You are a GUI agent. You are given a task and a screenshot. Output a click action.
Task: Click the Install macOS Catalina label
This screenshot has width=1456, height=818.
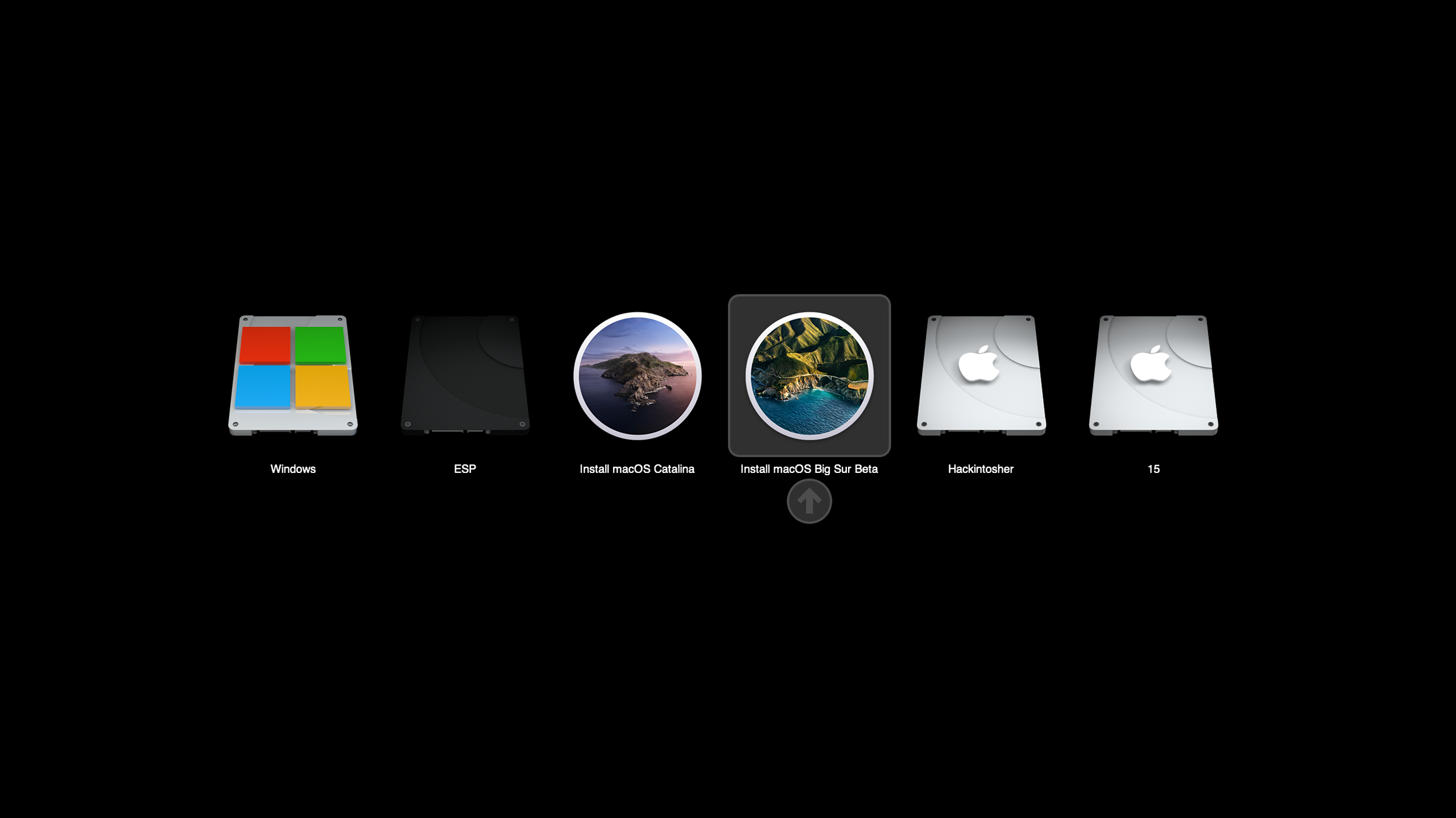[637, 469]
